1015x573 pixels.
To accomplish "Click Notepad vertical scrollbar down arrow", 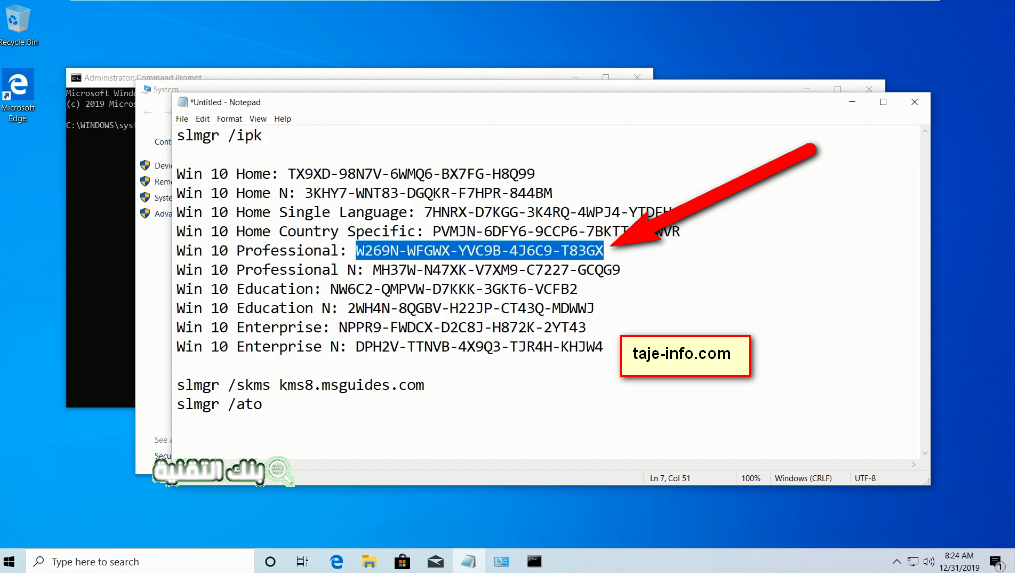I will coord(925,453).
